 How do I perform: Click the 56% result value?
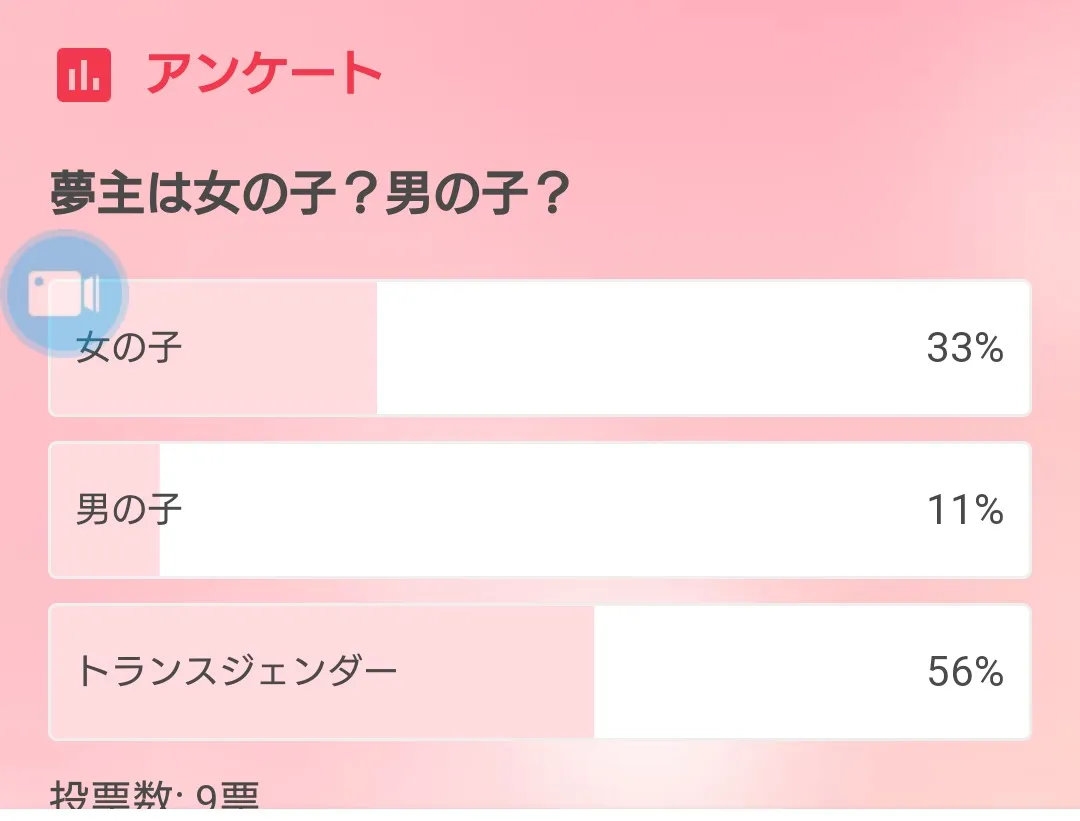point(964,672)
